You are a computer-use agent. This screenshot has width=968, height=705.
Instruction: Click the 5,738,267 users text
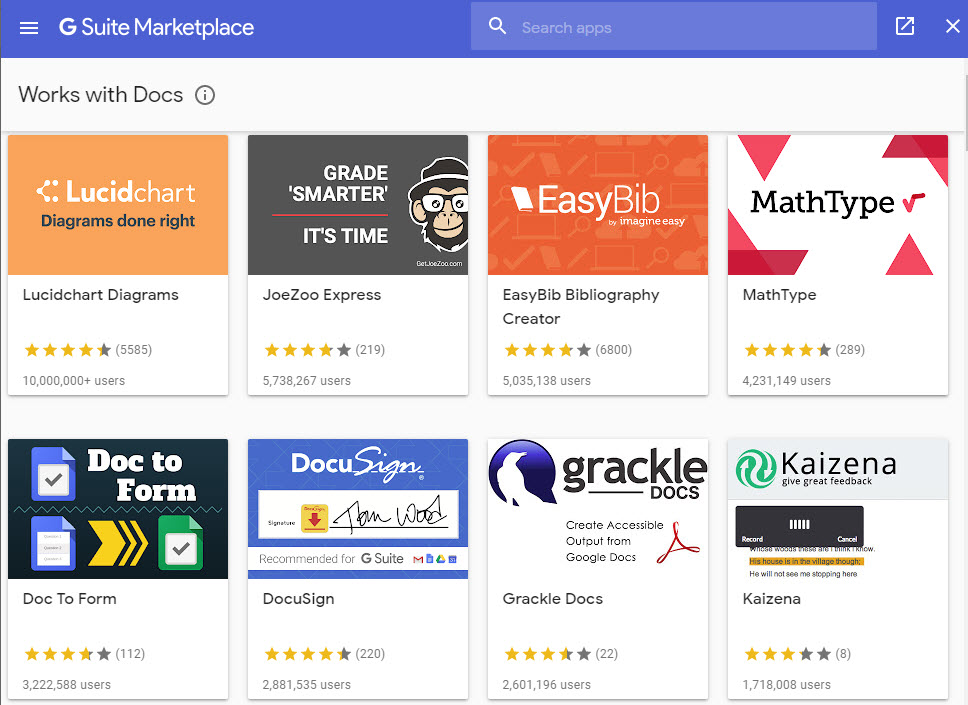[307, 381]
